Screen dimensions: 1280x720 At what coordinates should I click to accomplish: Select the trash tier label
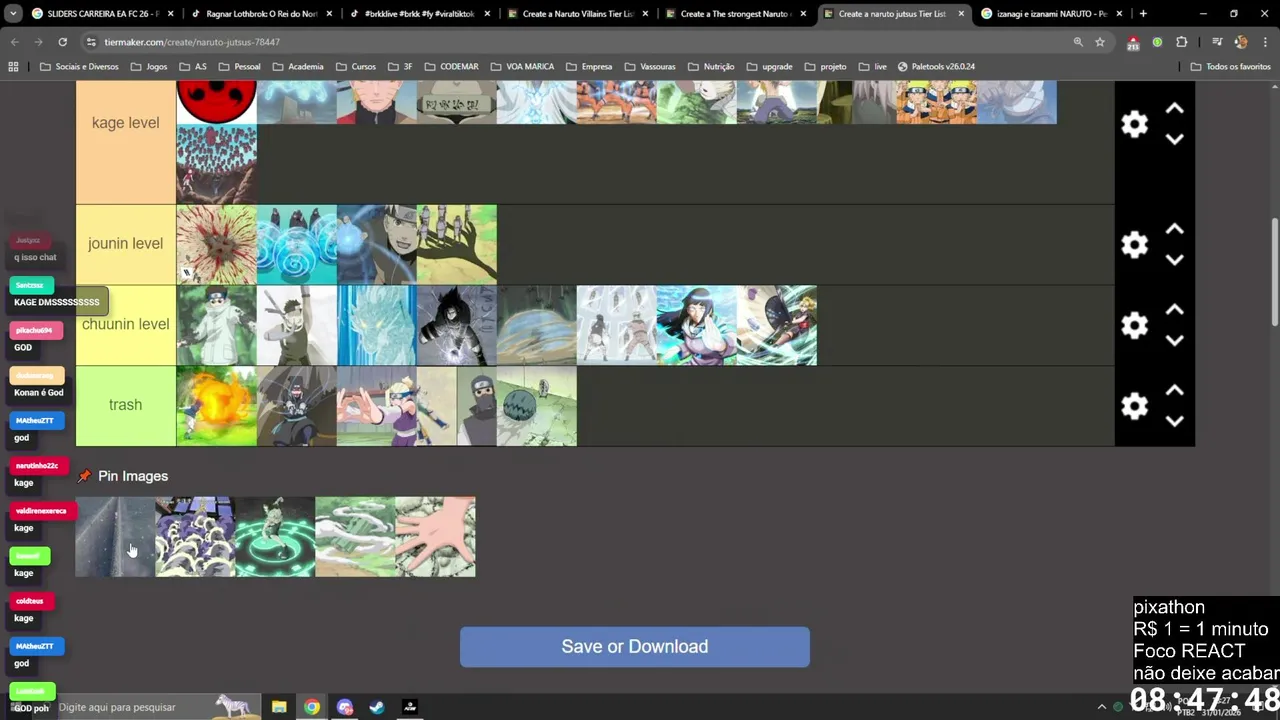point(126,405)
